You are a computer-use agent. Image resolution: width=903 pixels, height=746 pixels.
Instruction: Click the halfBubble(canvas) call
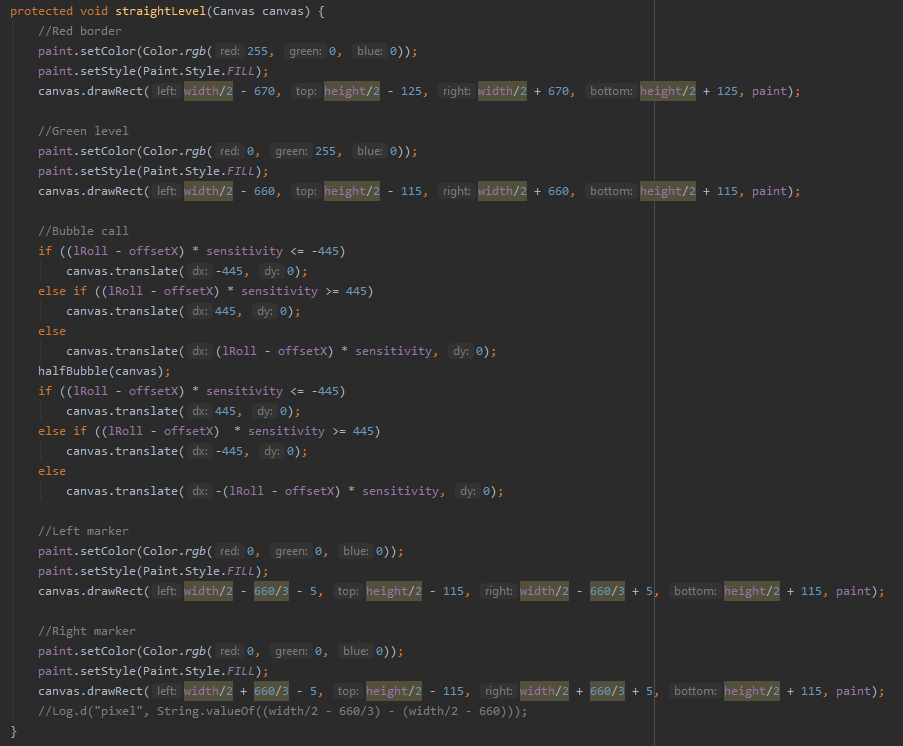click(x=101, y=371)
